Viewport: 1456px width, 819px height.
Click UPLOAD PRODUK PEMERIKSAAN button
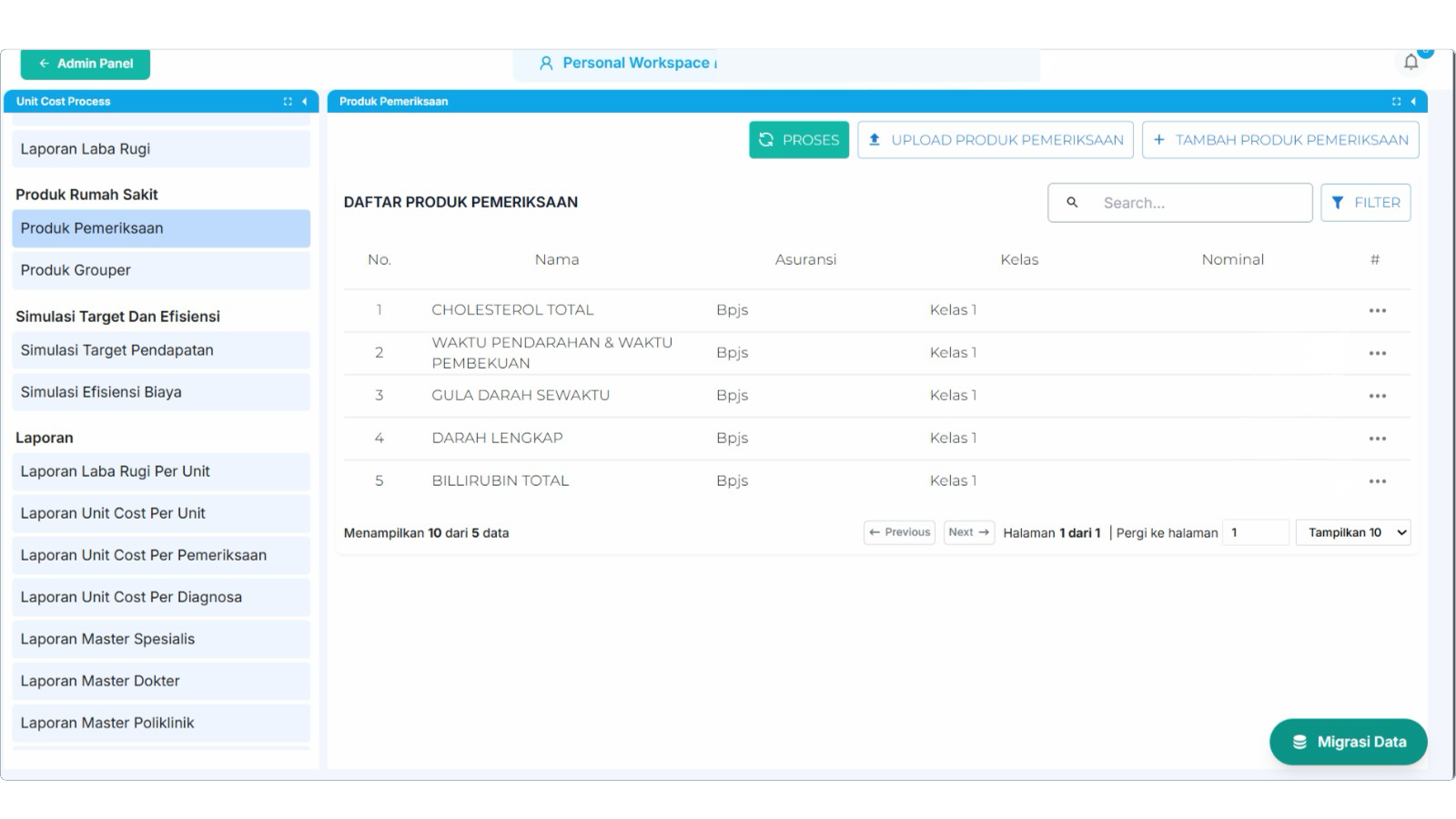[996, 140]
